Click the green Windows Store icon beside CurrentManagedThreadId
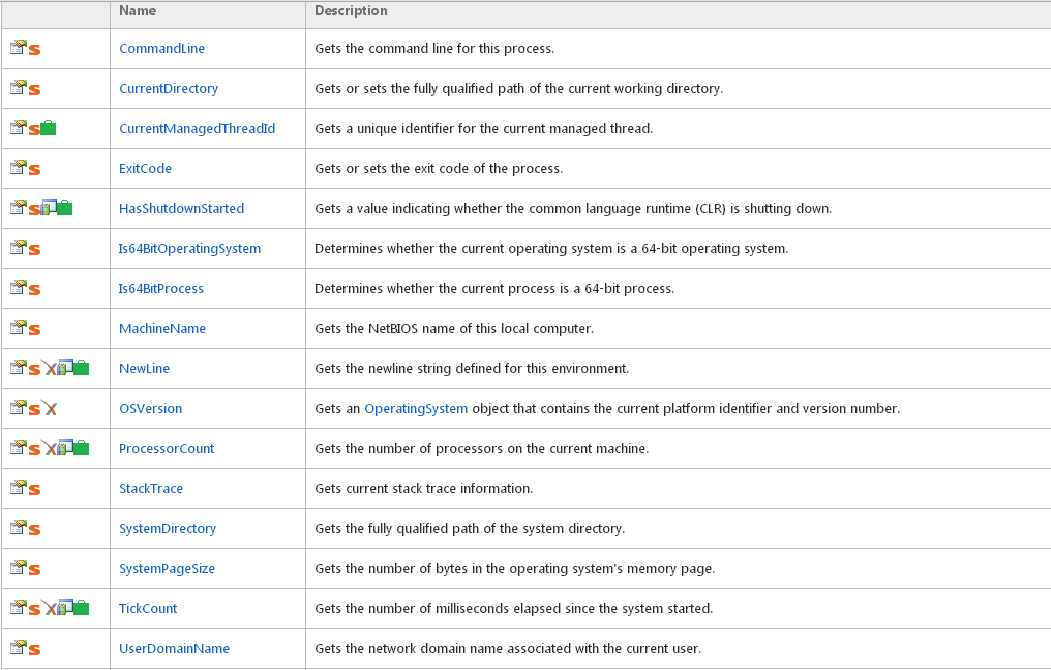Screen dimensions: 1051x670 pos(48,129)
